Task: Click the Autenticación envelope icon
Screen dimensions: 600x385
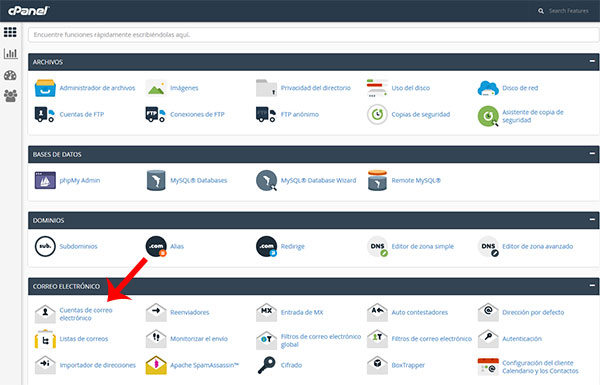Action: 488,339
